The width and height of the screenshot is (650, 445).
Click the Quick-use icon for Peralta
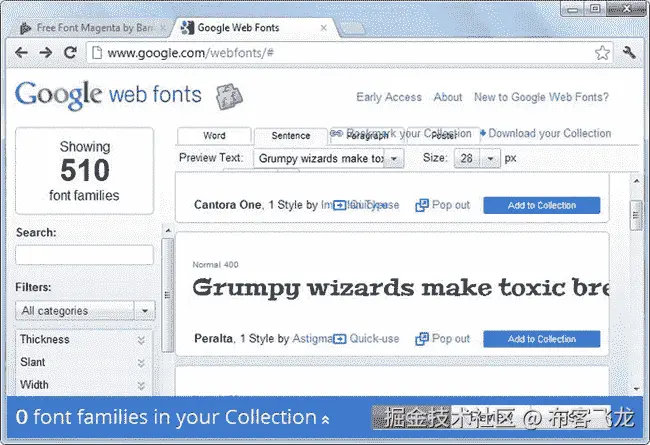(x=340, y=339)
